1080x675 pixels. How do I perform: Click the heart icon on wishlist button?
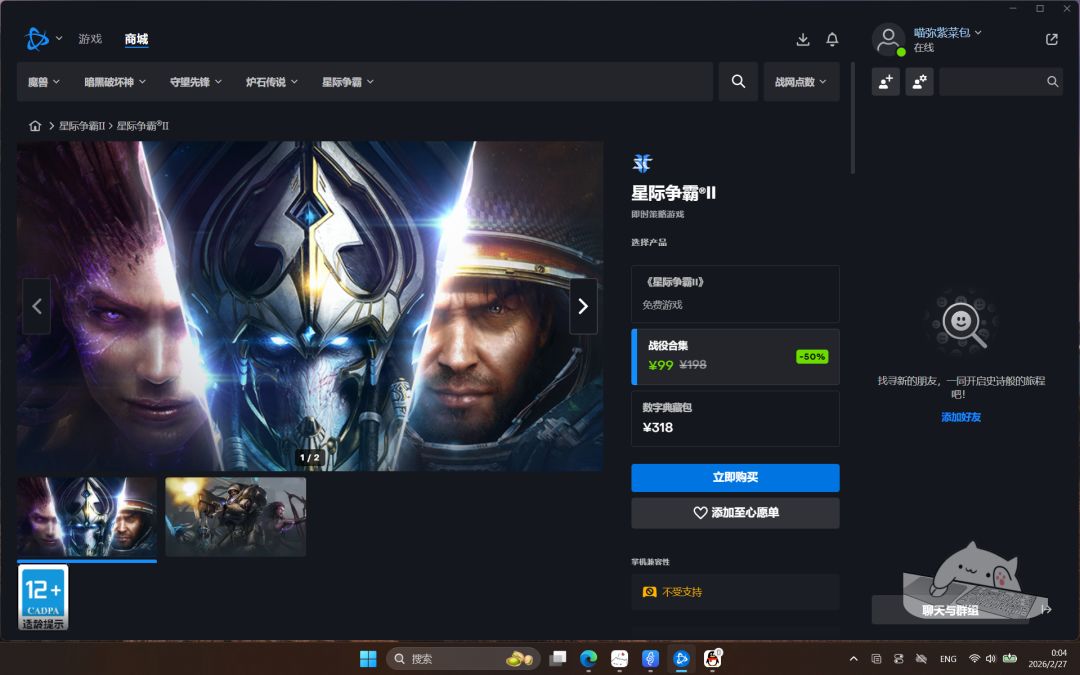[700, 512]
